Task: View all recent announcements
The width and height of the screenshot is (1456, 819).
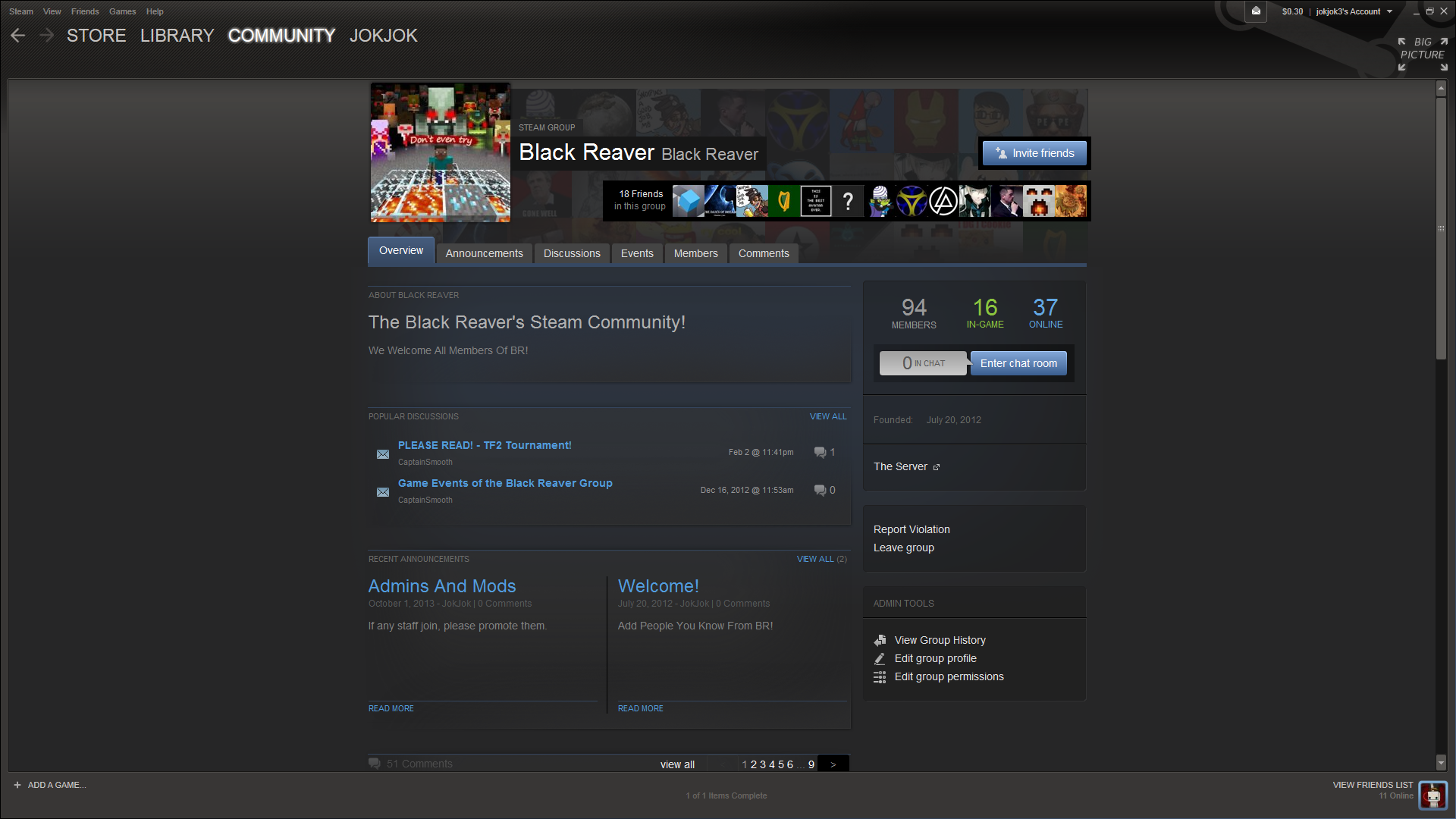Action: [822, 559]
